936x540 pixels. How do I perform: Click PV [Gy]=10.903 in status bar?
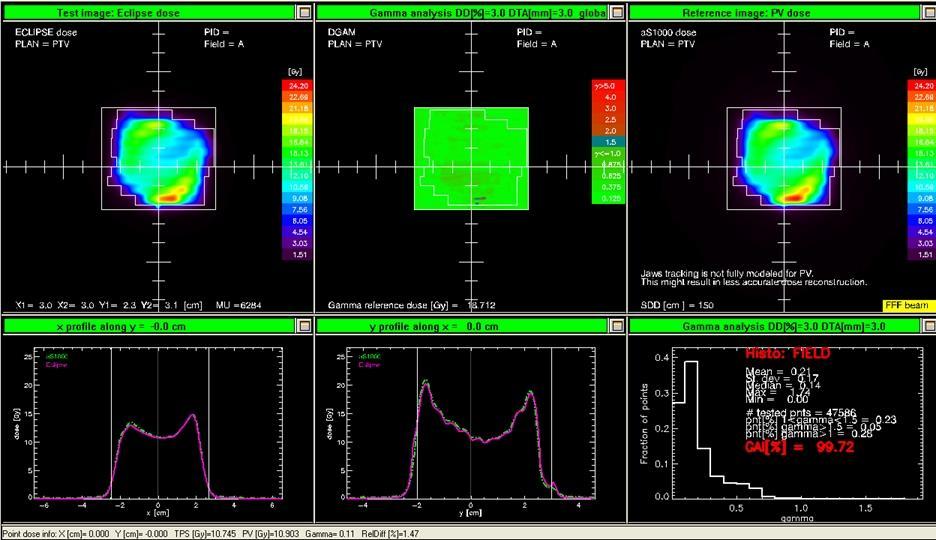[269, 533]
